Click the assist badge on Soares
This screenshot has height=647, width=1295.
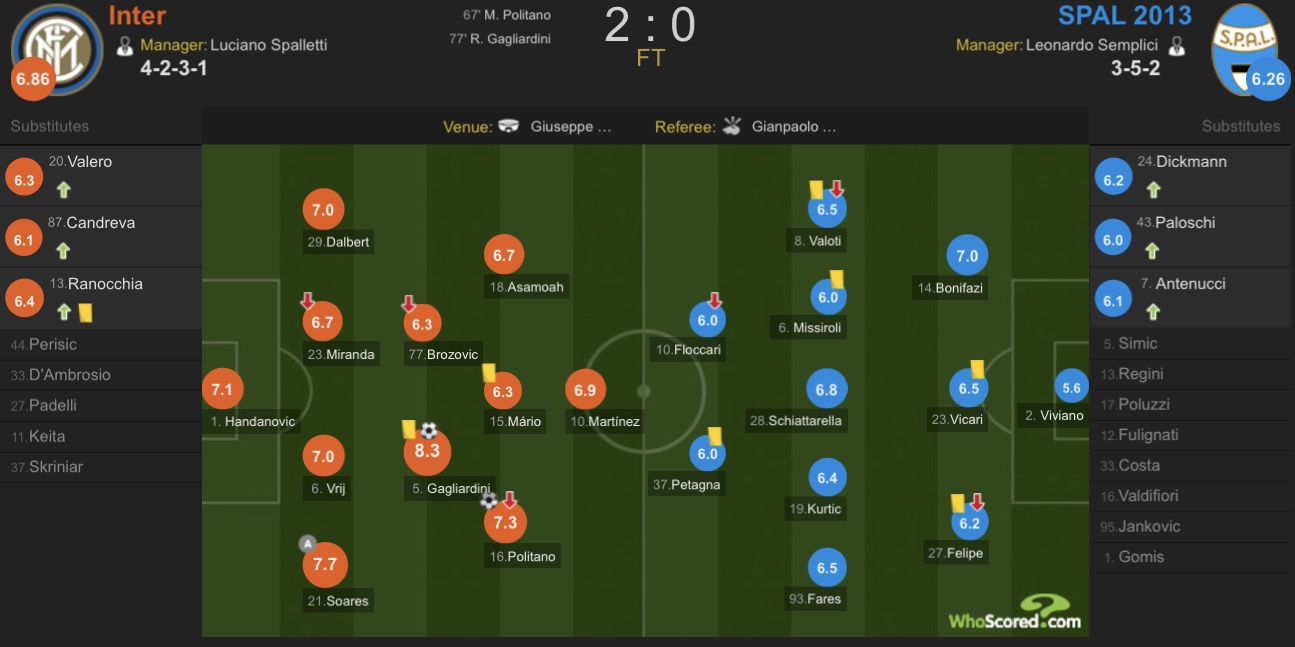pyautogui.click(x=308, y=544)
